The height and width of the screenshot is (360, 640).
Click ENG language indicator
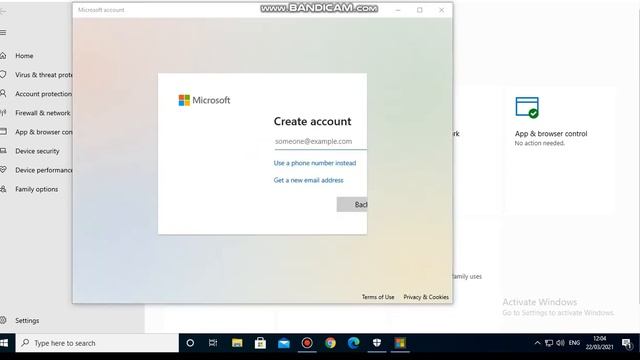(x=574, y=343)
